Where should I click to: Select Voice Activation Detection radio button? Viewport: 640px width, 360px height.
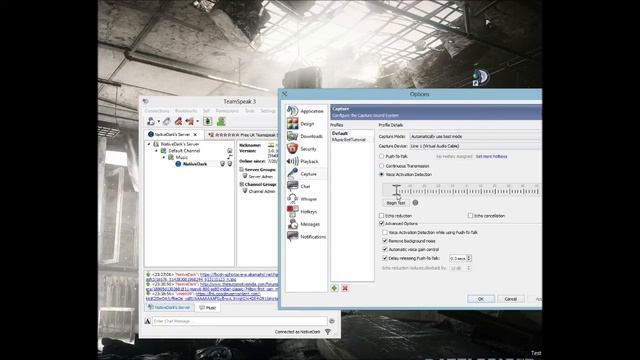click(x=382, y=174)
